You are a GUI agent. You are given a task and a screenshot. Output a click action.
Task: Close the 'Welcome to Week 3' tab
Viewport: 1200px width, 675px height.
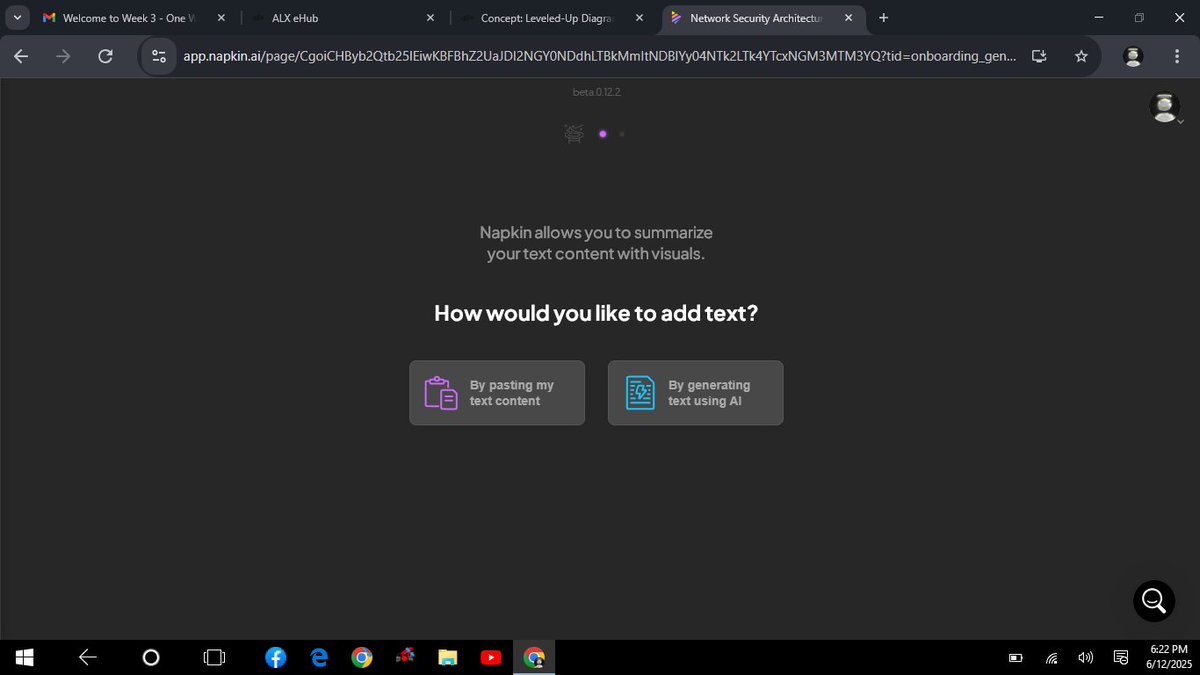pyautogui.click(x=221, y=18)
